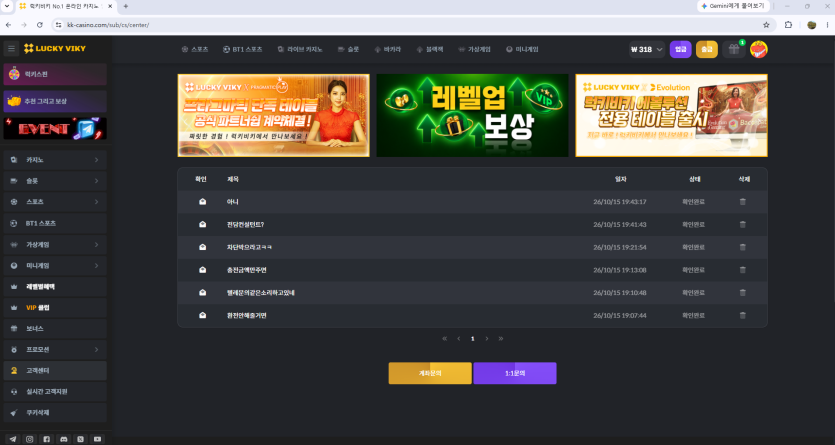
Task: Expand the 스포츠 sidebar submenu
Action: (x=96, y=202)
